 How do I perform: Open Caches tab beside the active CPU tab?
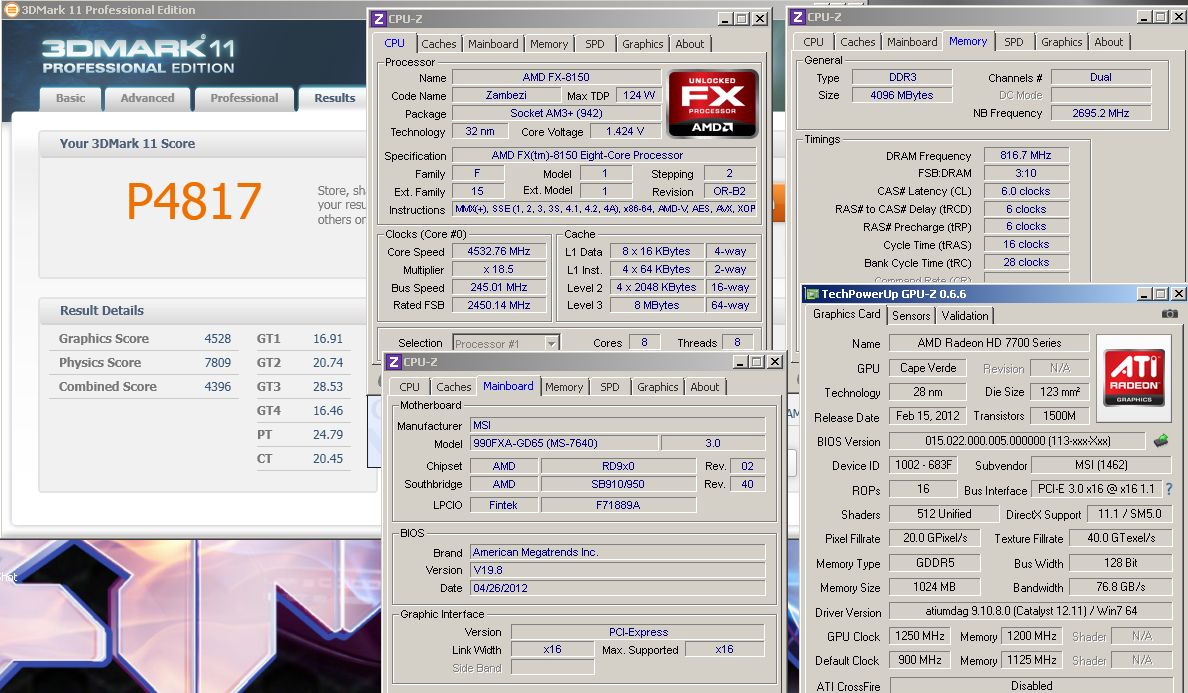(438, 44)
